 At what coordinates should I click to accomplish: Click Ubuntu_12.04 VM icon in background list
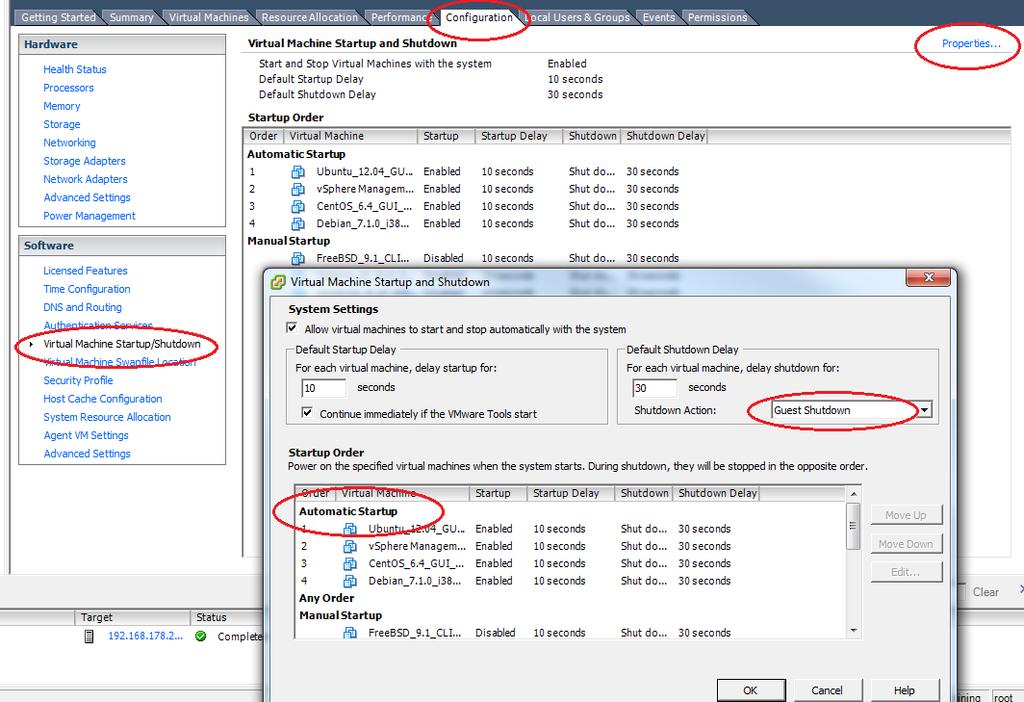(x=298, y=172)
